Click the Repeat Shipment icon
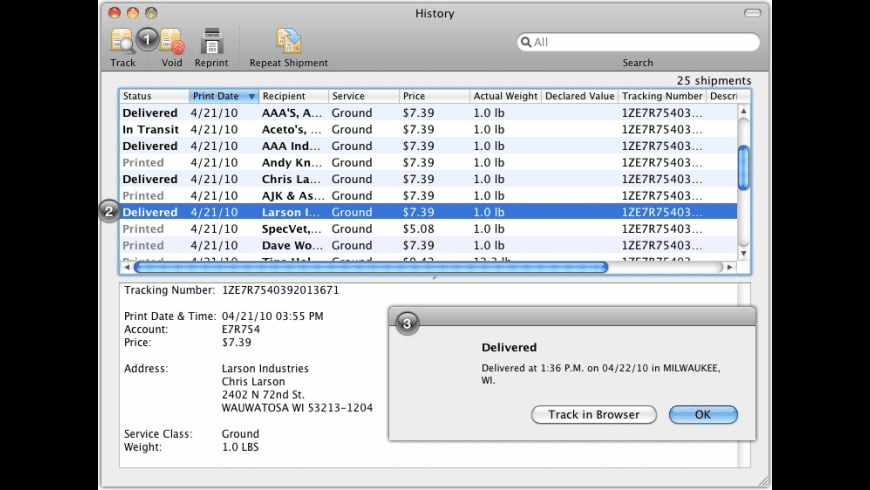This screenshot has width=870, height=490. 288,43
